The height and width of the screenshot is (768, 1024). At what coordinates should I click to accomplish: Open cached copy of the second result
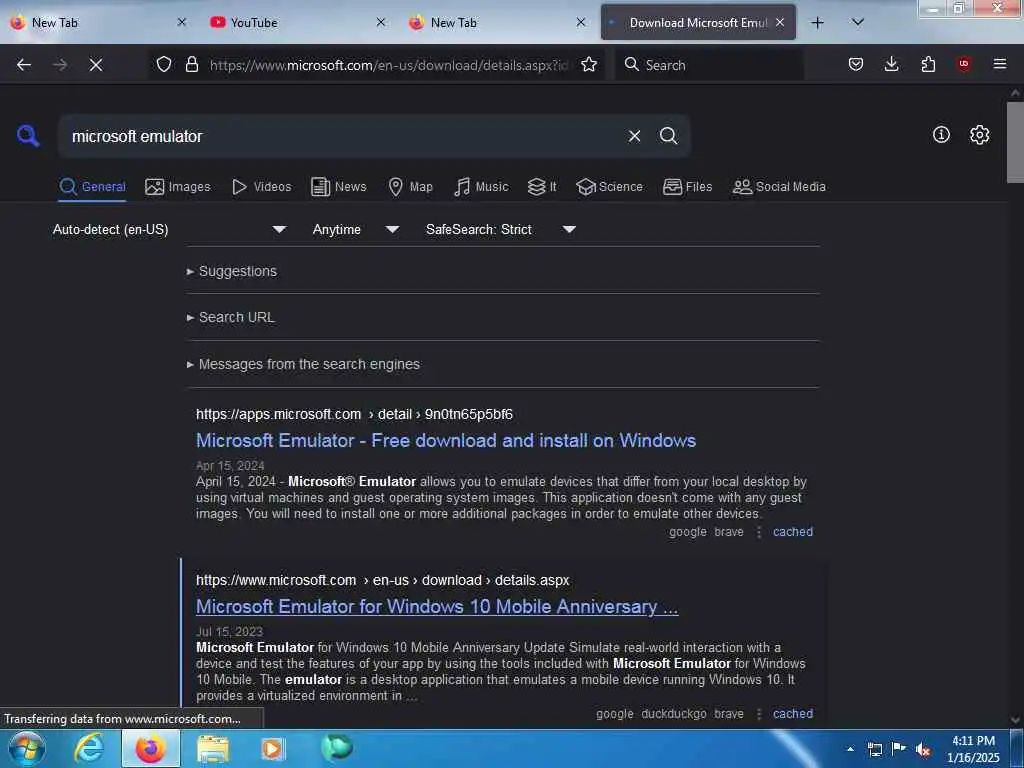pyautogui.click(x=793, y=714)
